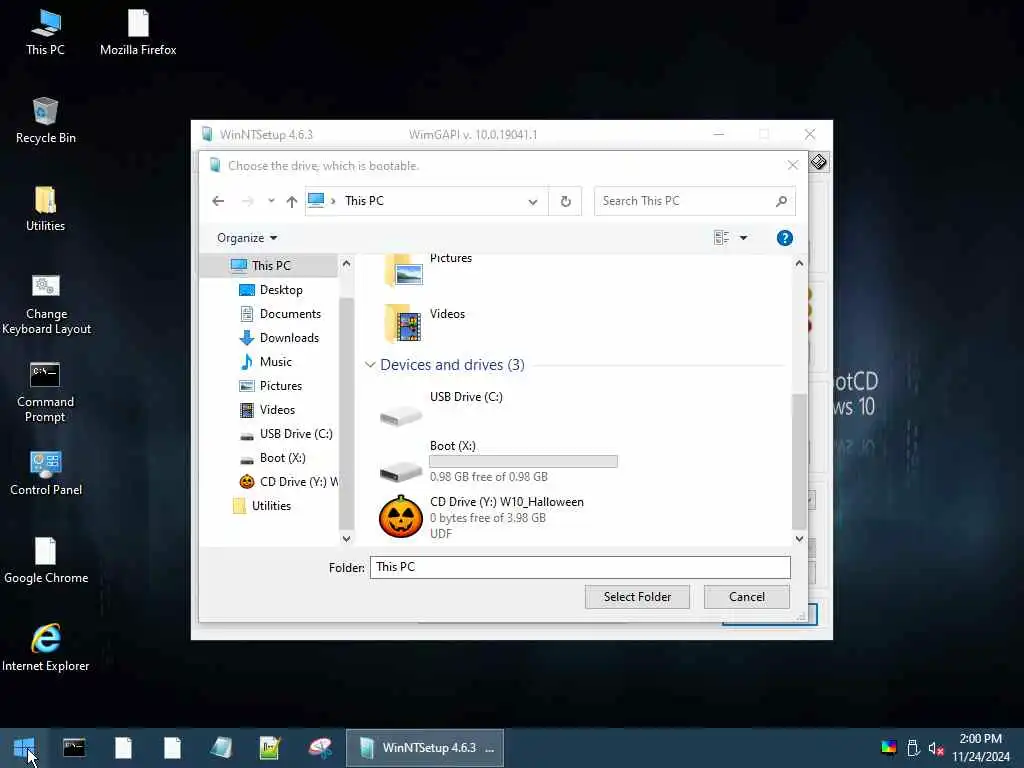Screen dimensions: 1024x768
Task: Open the Command Prompt desktop shortcut
Action: click(x=45, y=392)
